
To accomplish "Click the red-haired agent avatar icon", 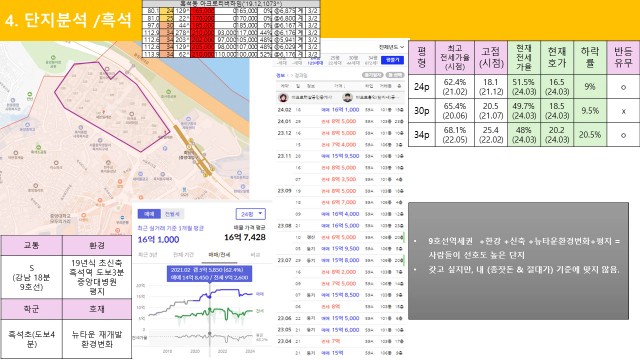I will (x=283, y=98).
